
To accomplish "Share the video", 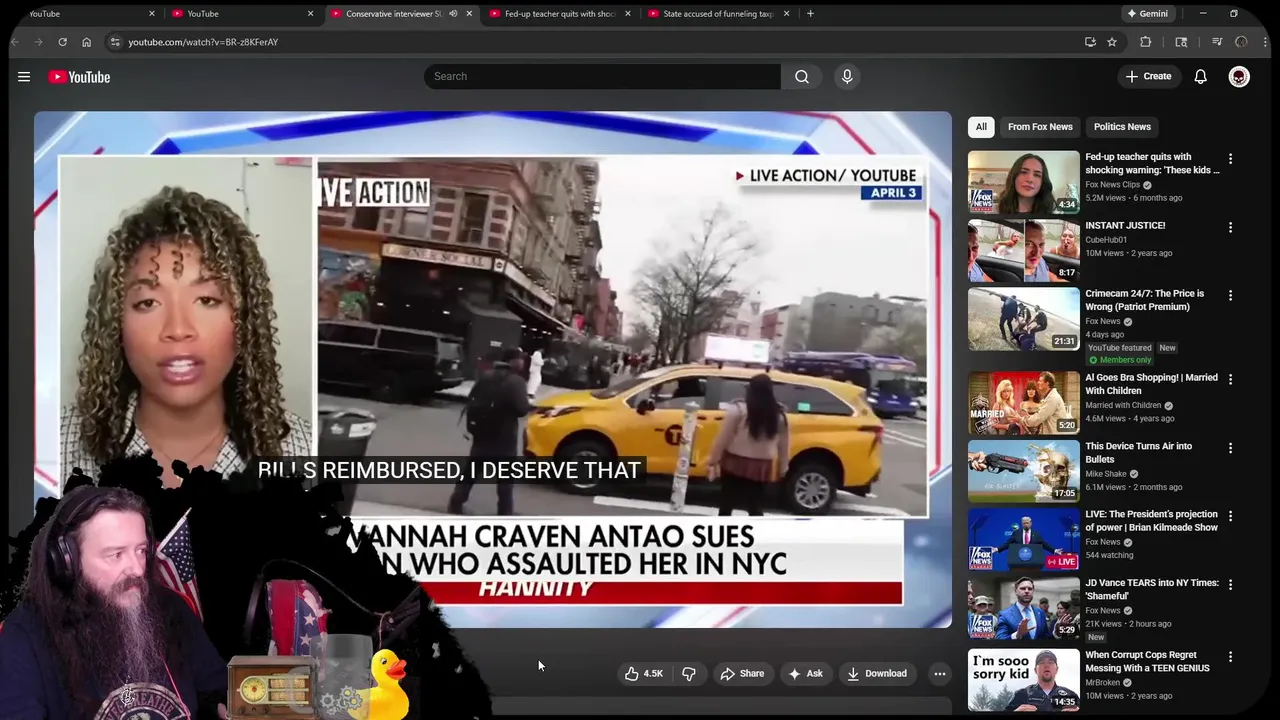I will [x=742, y=674].
